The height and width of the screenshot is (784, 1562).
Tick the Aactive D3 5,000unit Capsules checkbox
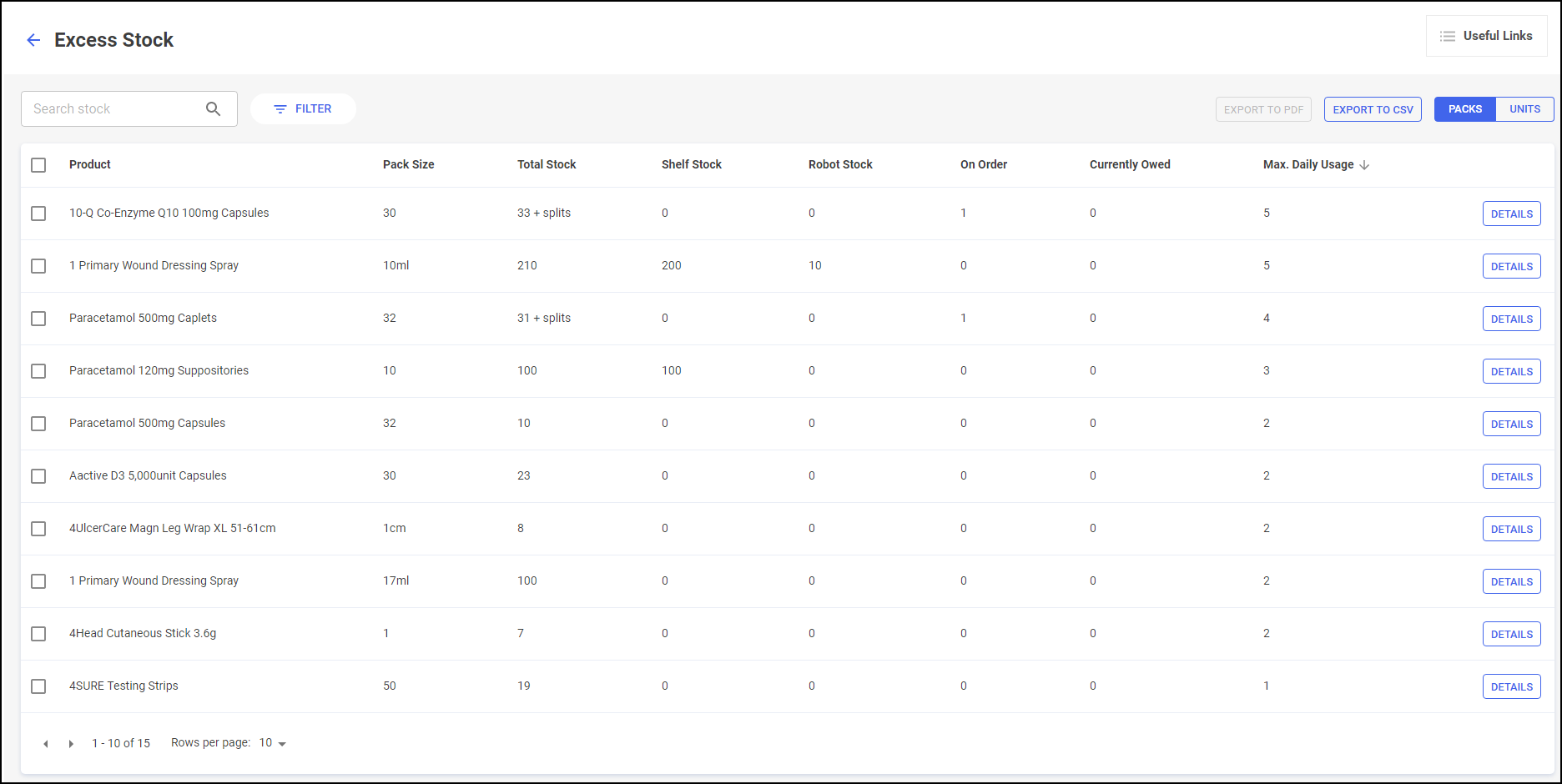point(38,476)
